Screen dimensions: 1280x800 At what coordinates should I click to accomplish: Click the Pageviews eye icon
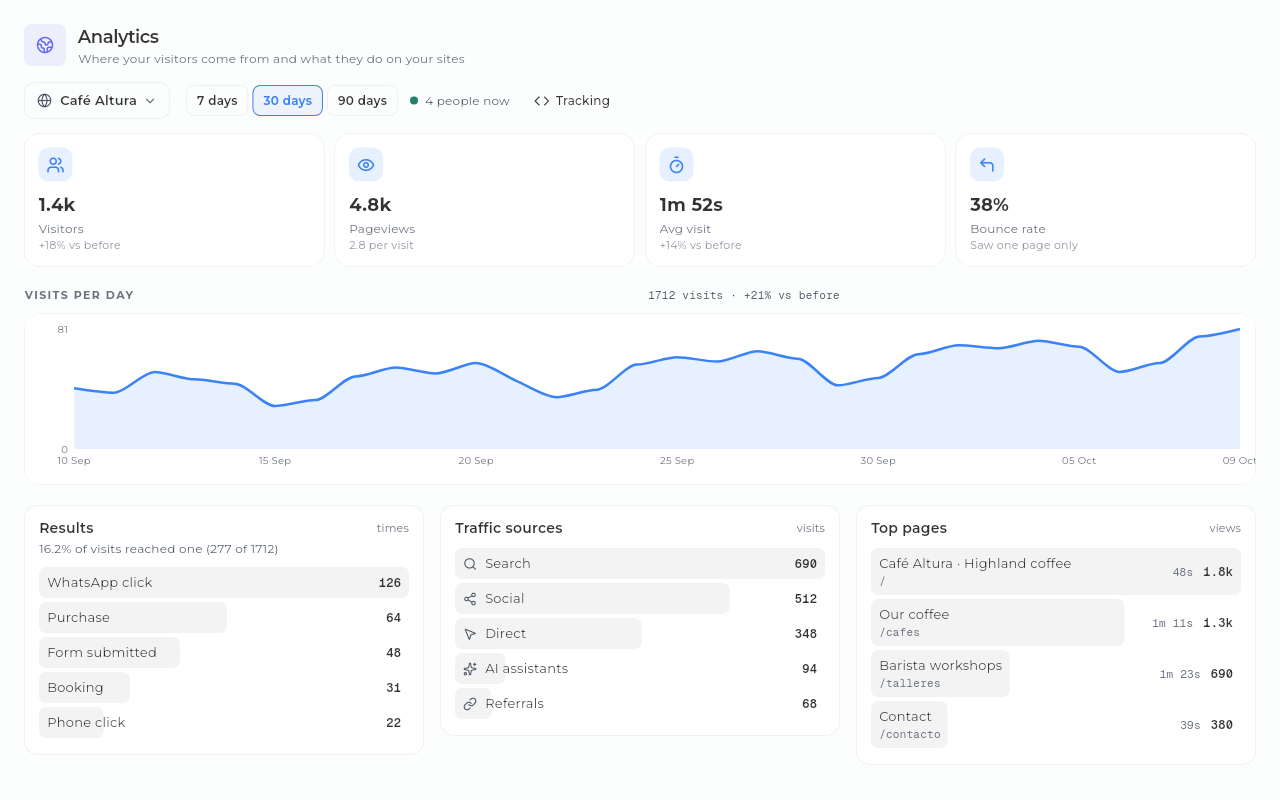click(x=366, y=165)
